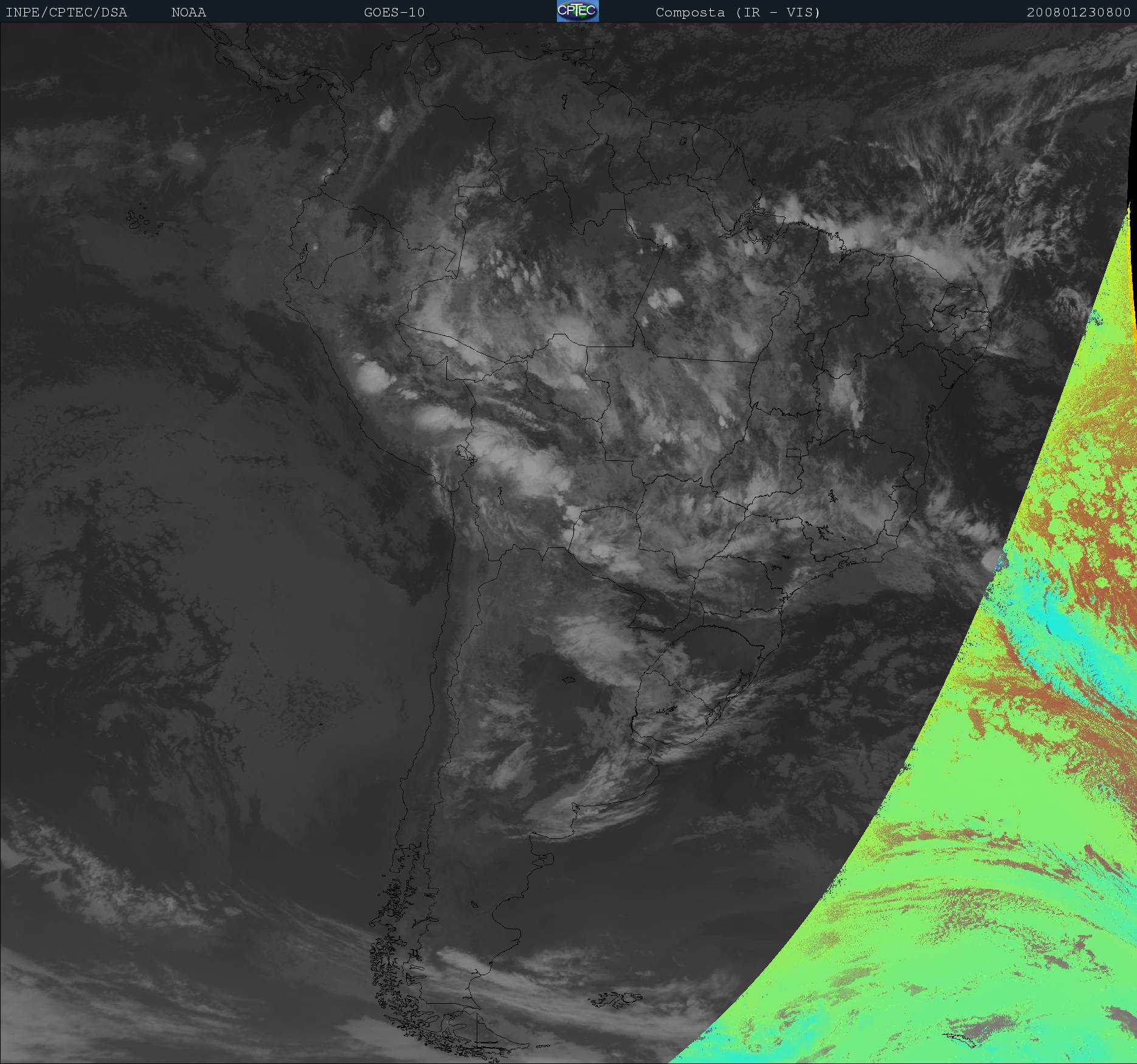
Task: Click the NOAA label in the header
Action: click(188, 12)
